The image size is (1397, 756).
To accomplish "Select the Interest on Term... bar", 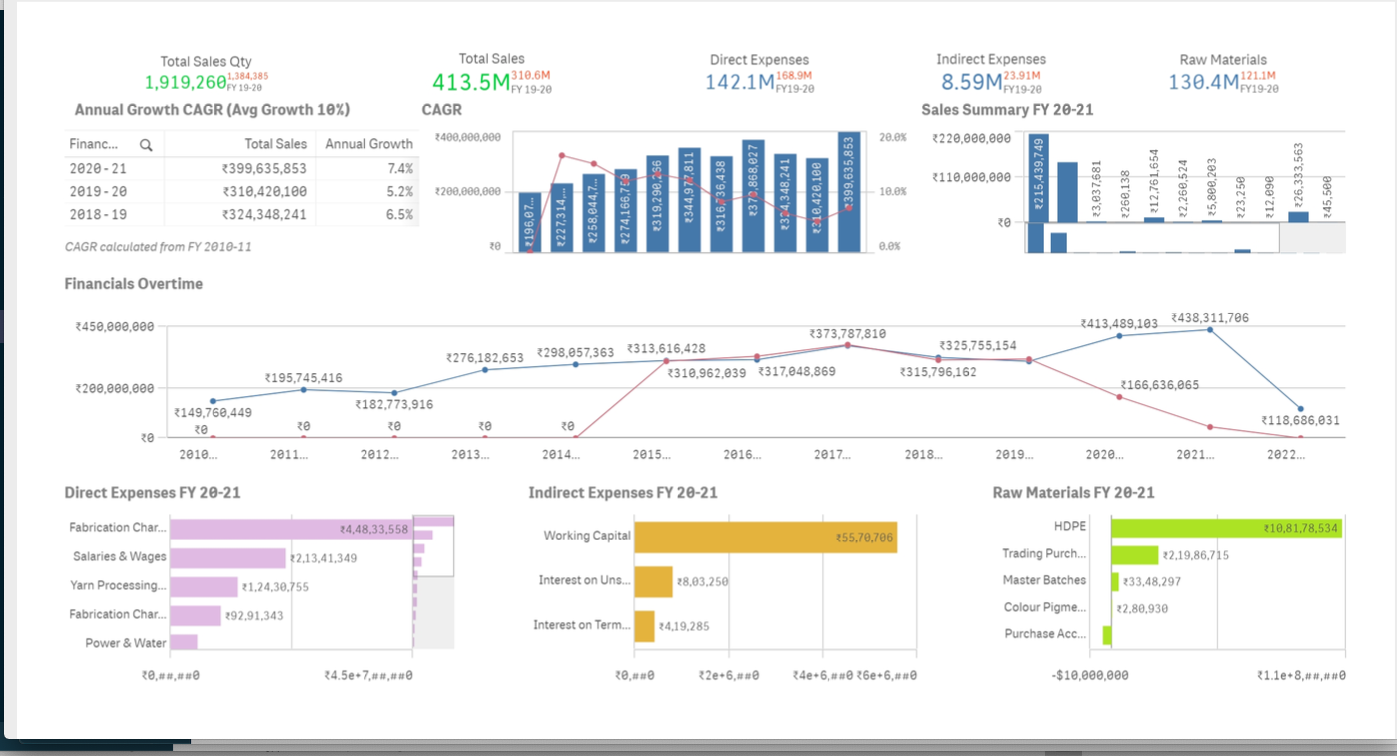I will 645,626.
